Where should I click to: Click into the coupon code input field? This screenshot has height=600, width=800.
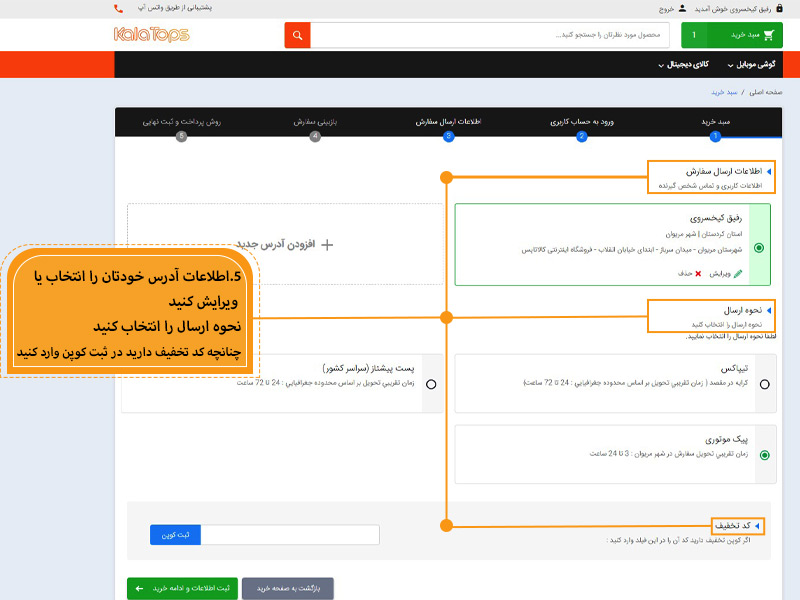290,535
